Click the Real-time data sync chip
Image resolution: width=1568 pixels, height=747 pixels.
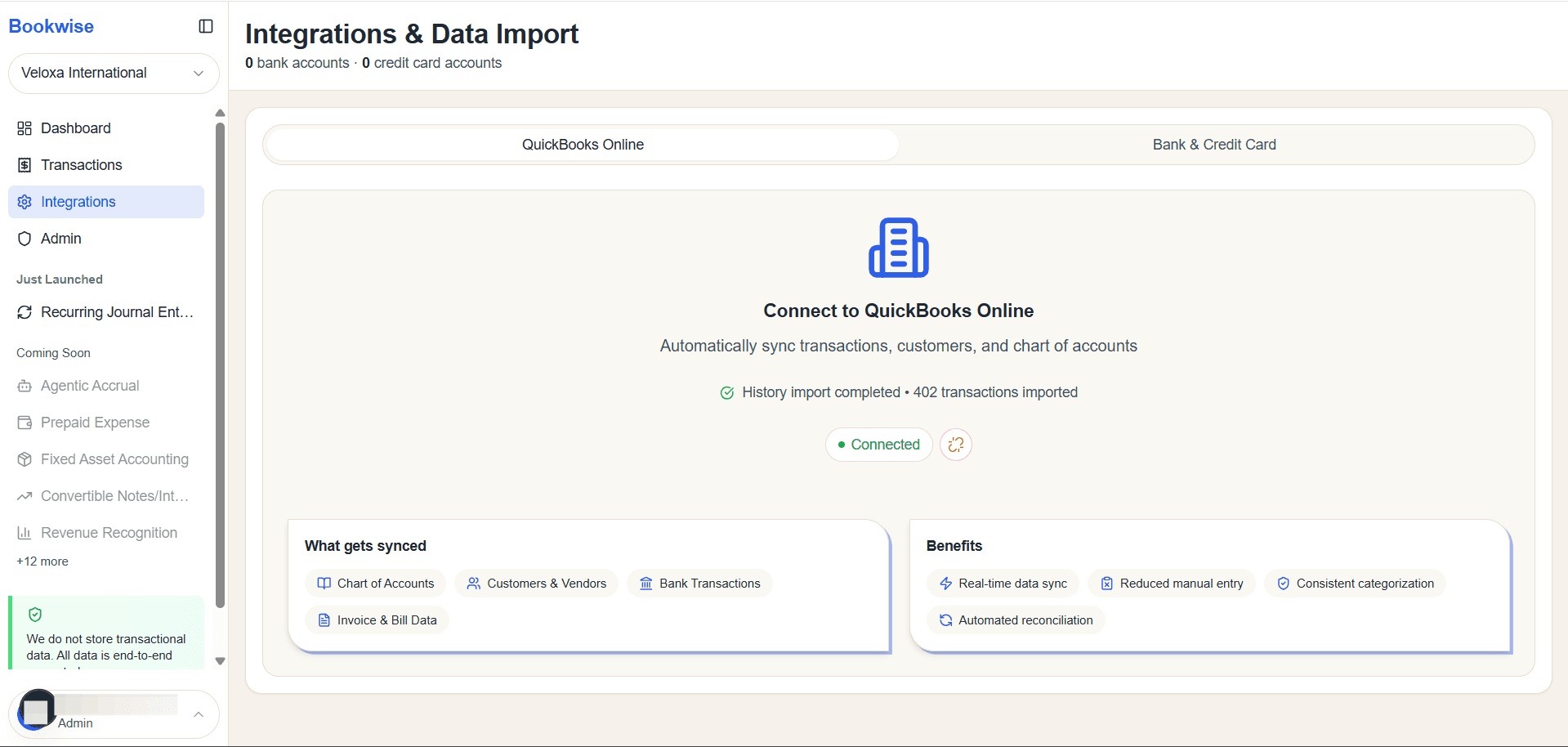1003,584
